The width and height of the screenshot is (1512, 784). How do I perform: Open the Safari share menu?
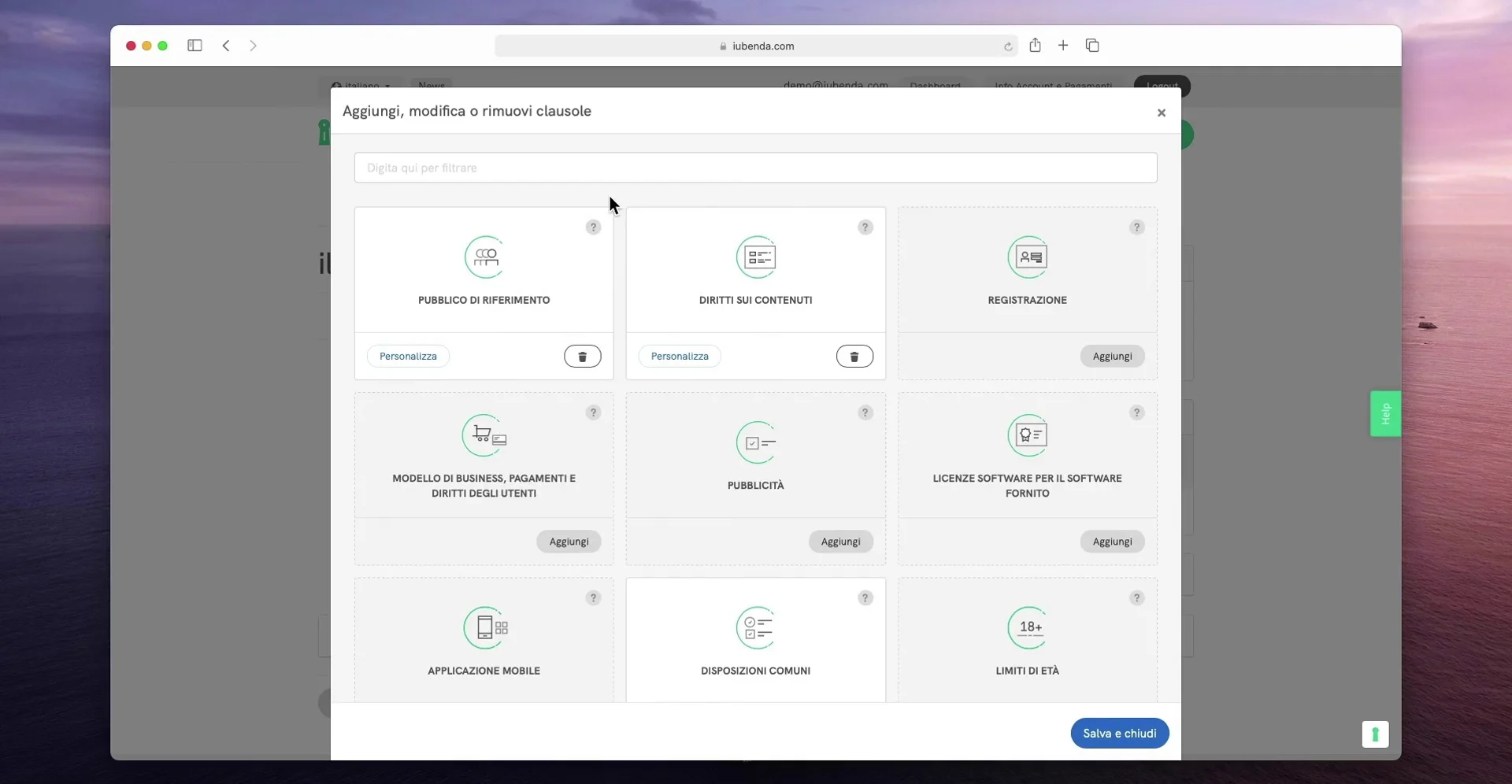click(1035, 45)
